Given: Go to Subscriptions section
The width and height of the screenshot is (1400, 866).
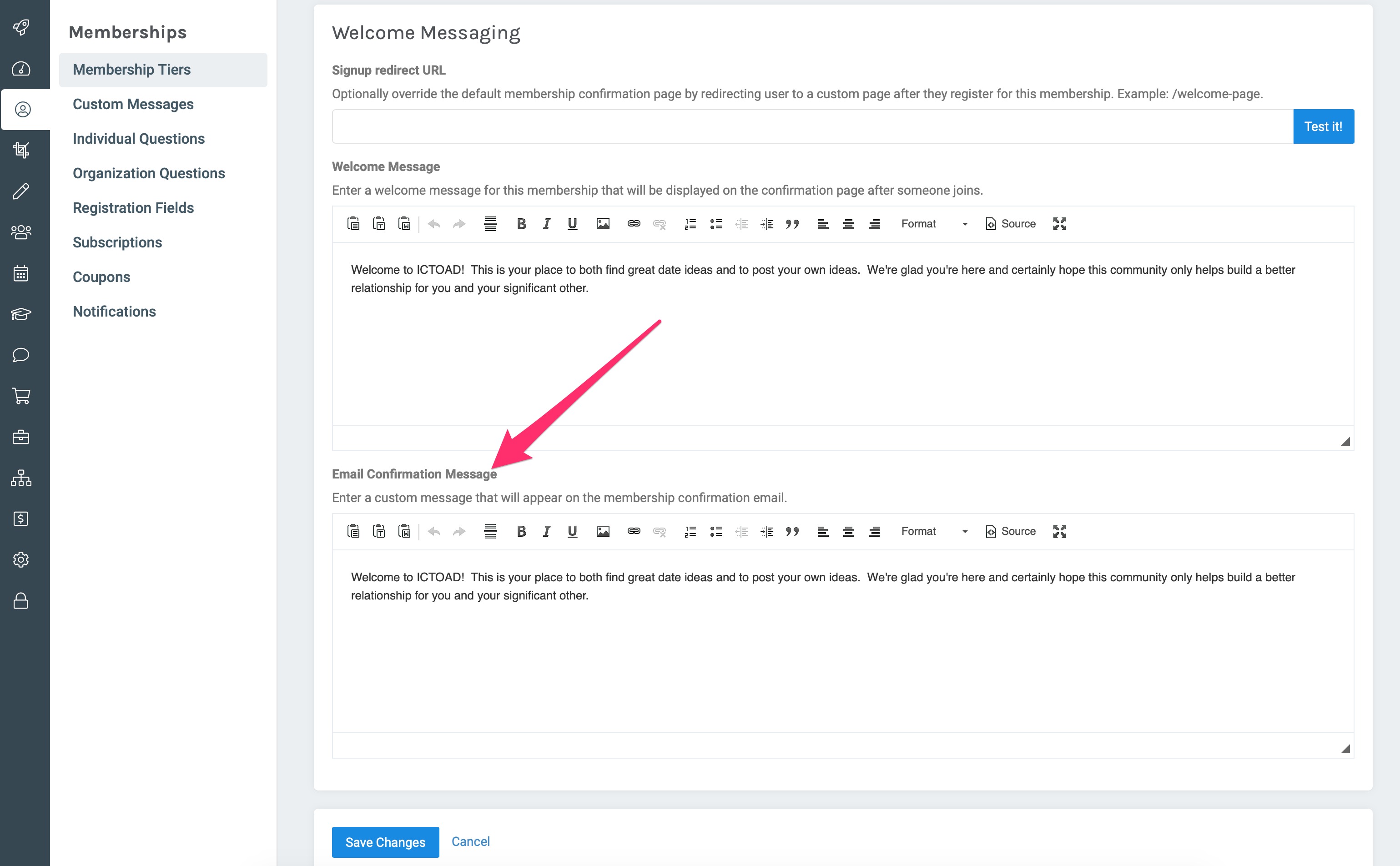Looking at the screenshot, I should (x=117, y=242).
